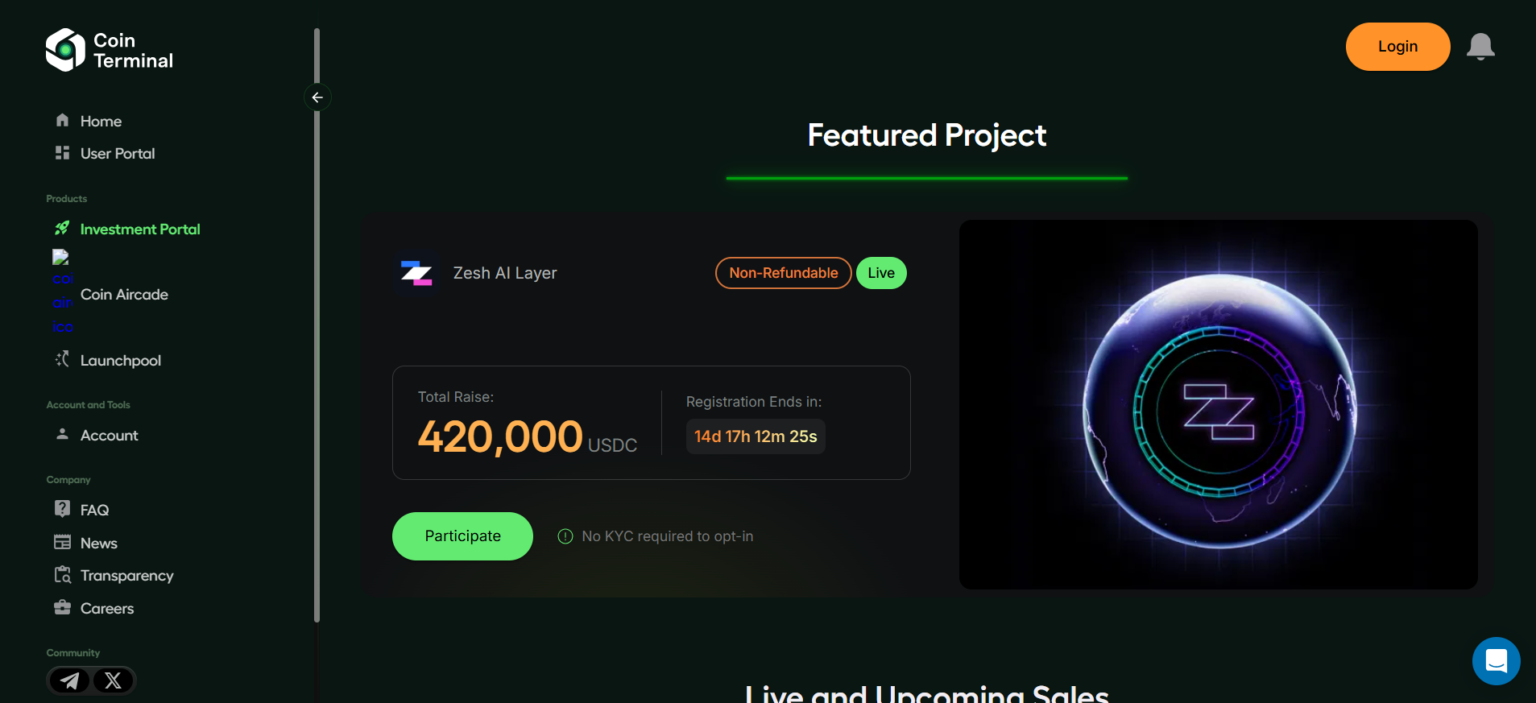1536x703 pixels.
Task: Select the Careers briefcase icon
Action: (x=62, y=608)
